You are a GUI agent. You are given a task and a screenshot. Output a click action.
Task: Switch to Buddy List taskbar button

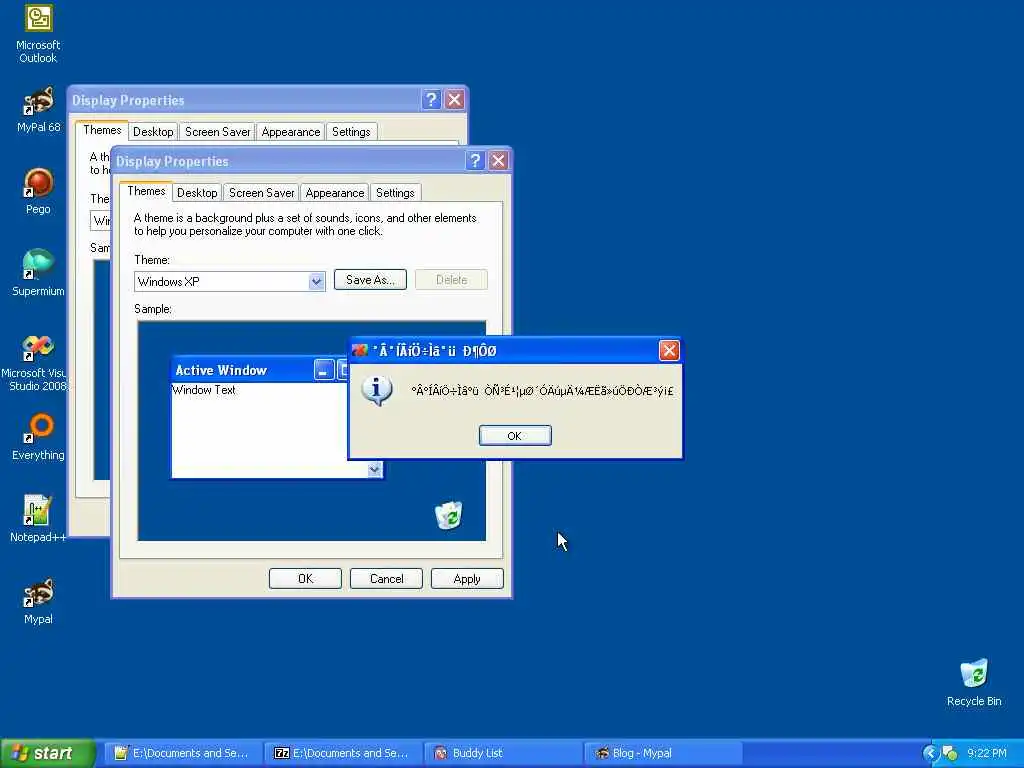point(503,753)
